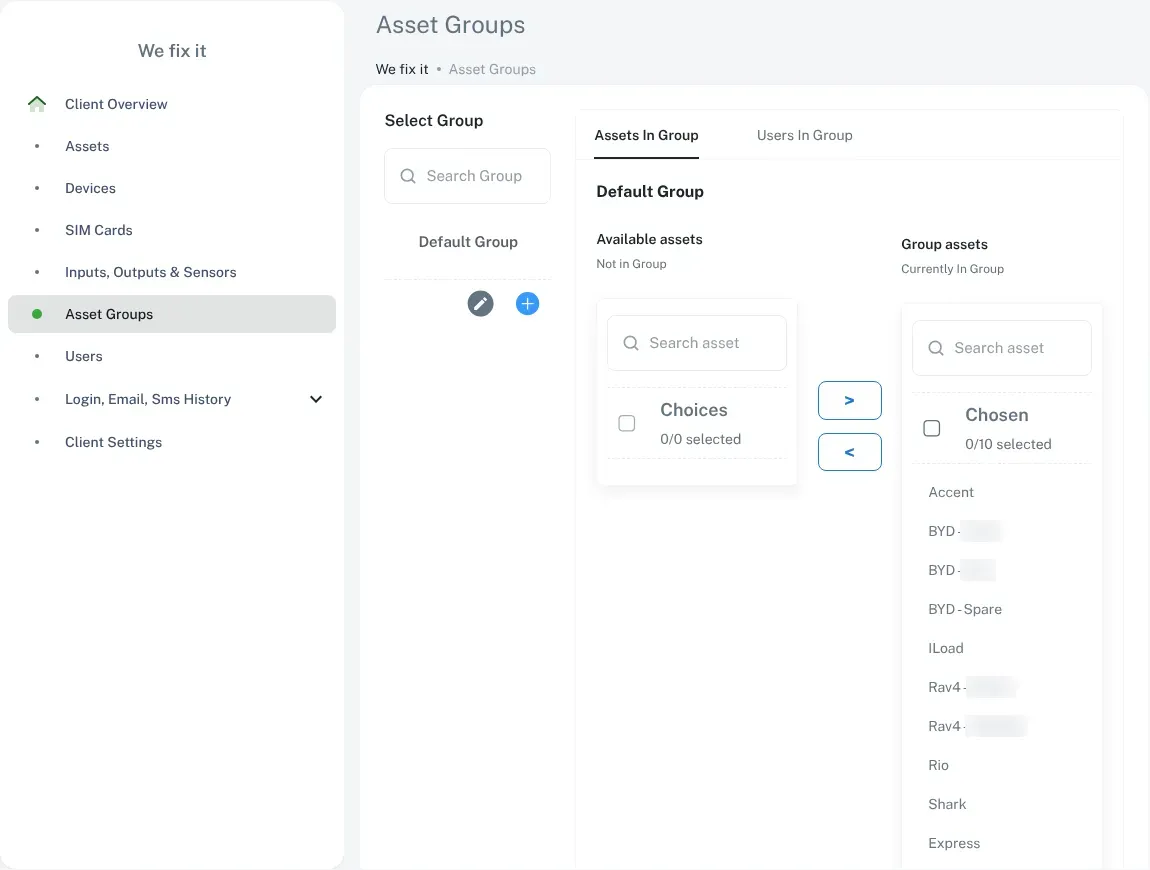Select Rio asset in Chosen list
The width and height of the screenshot is (1150, 870).
[938, 765]
